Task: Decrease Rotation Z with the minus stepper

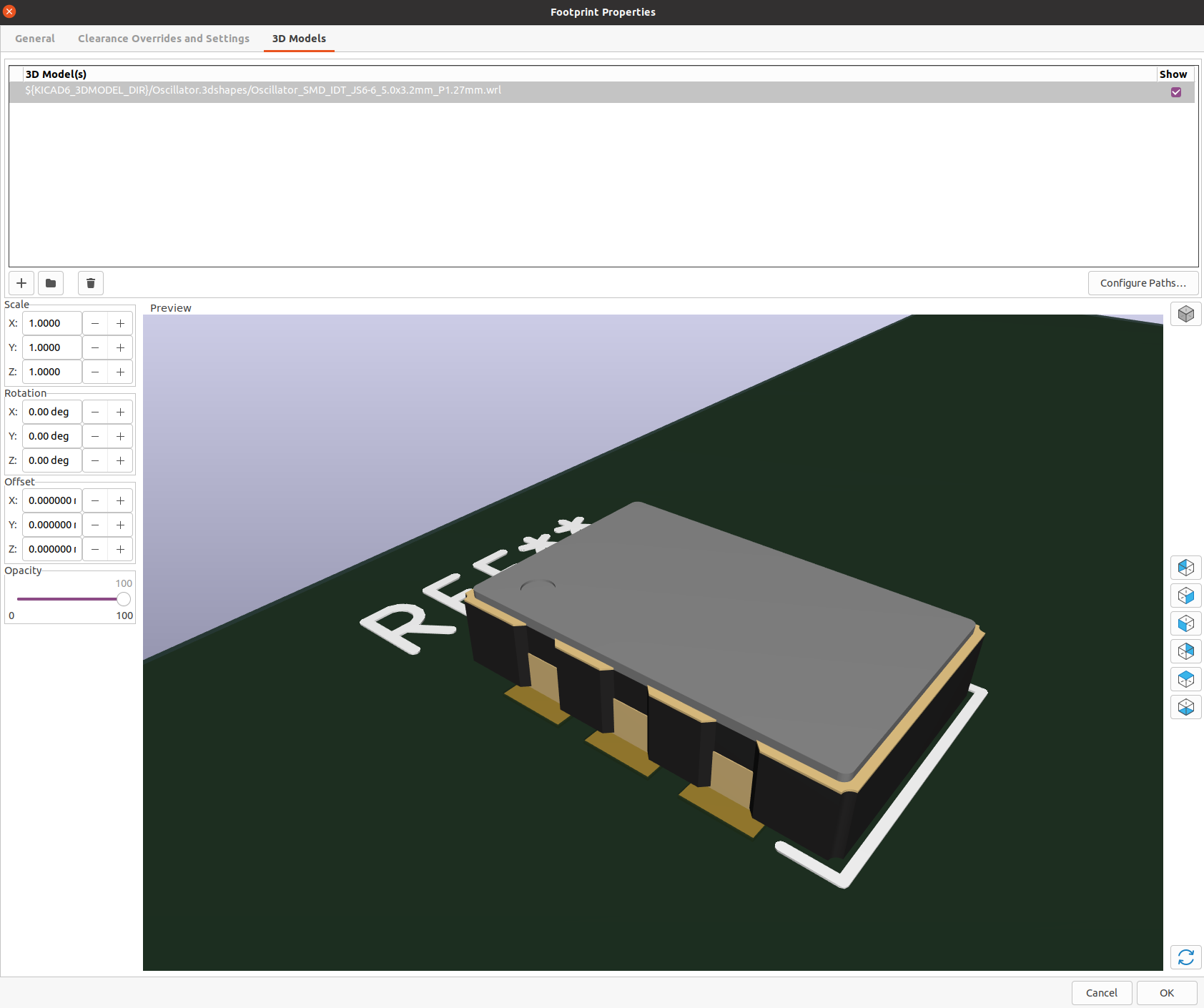Action: click(95, 460)
